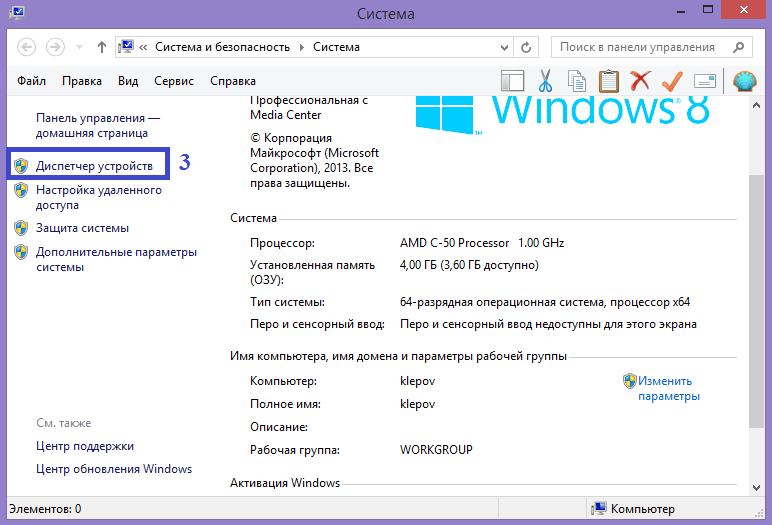Click the Properties card toolbar icon
This screenshot has width=772, height=525.
click(x=705, y=81)
